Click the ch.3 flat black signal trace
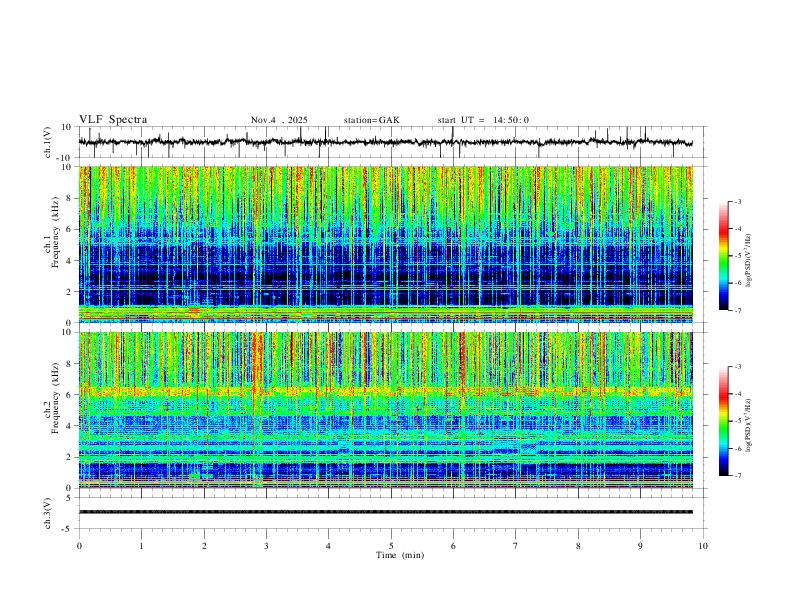The height and width of the screenshot is (612, 792). point(385,512)
